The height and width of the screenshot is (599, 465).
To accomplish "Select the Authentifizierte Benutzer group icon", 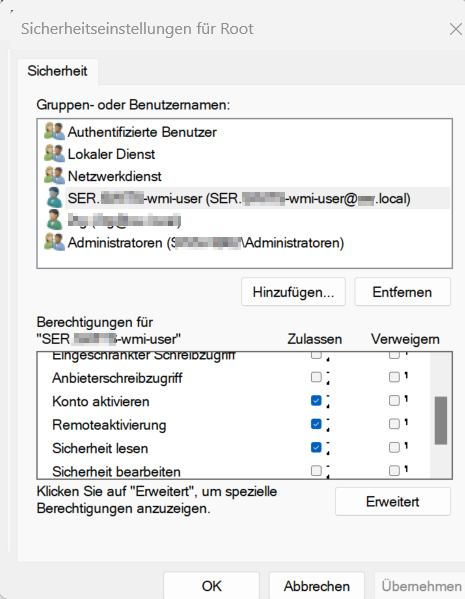I will coord(54,132).
